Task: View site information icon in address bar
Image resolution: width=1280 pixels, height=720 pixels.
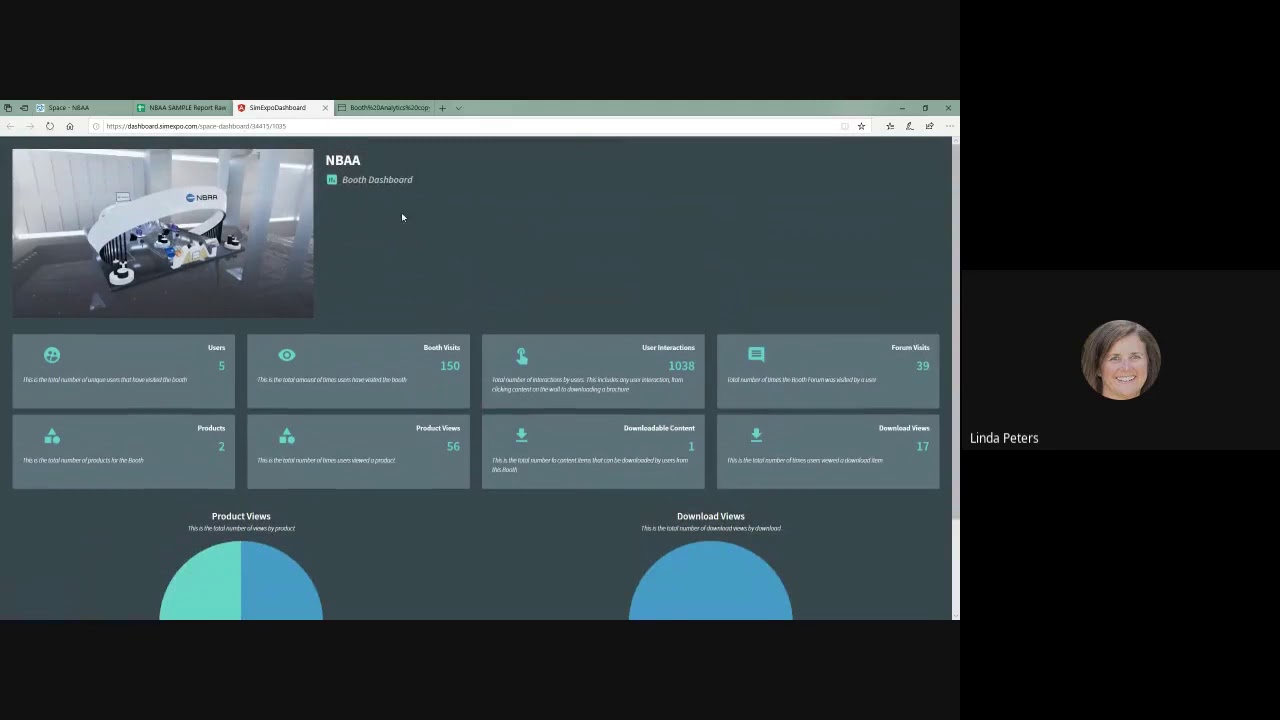Action: pyautogui.click(x=96, y=126)
